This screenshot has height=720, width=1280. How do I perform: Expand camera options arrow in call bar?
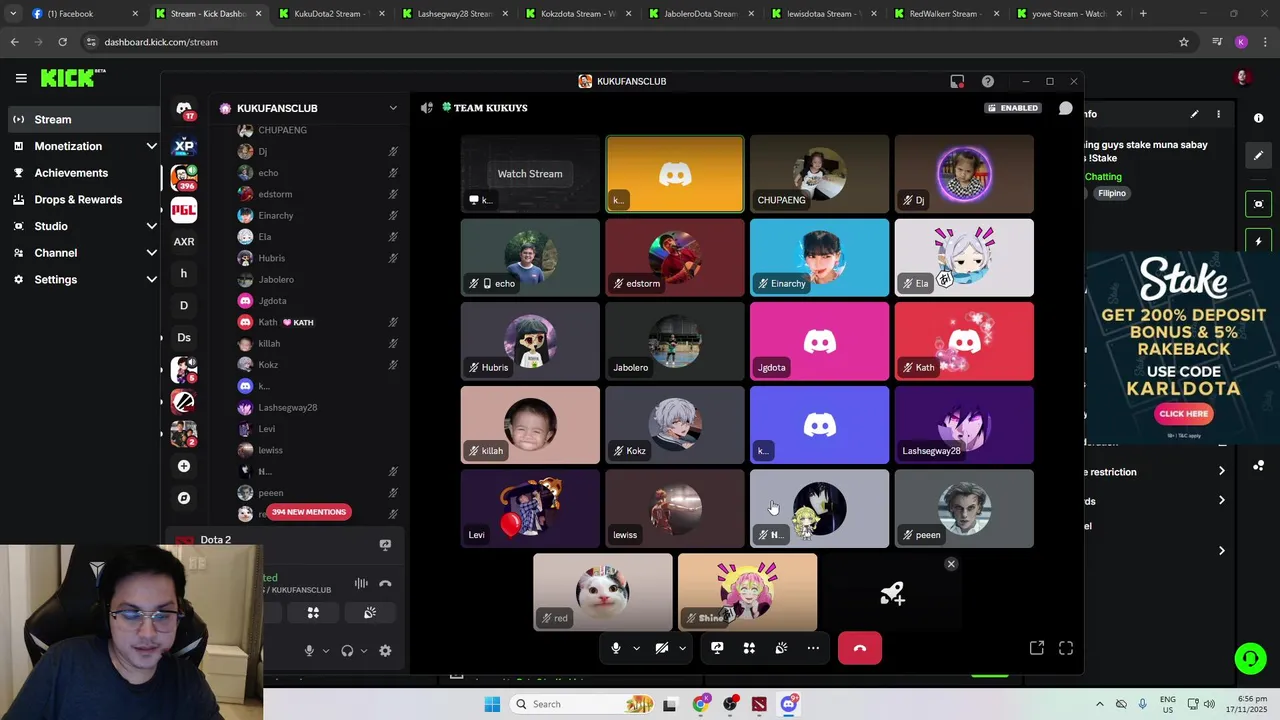[682, 648]
